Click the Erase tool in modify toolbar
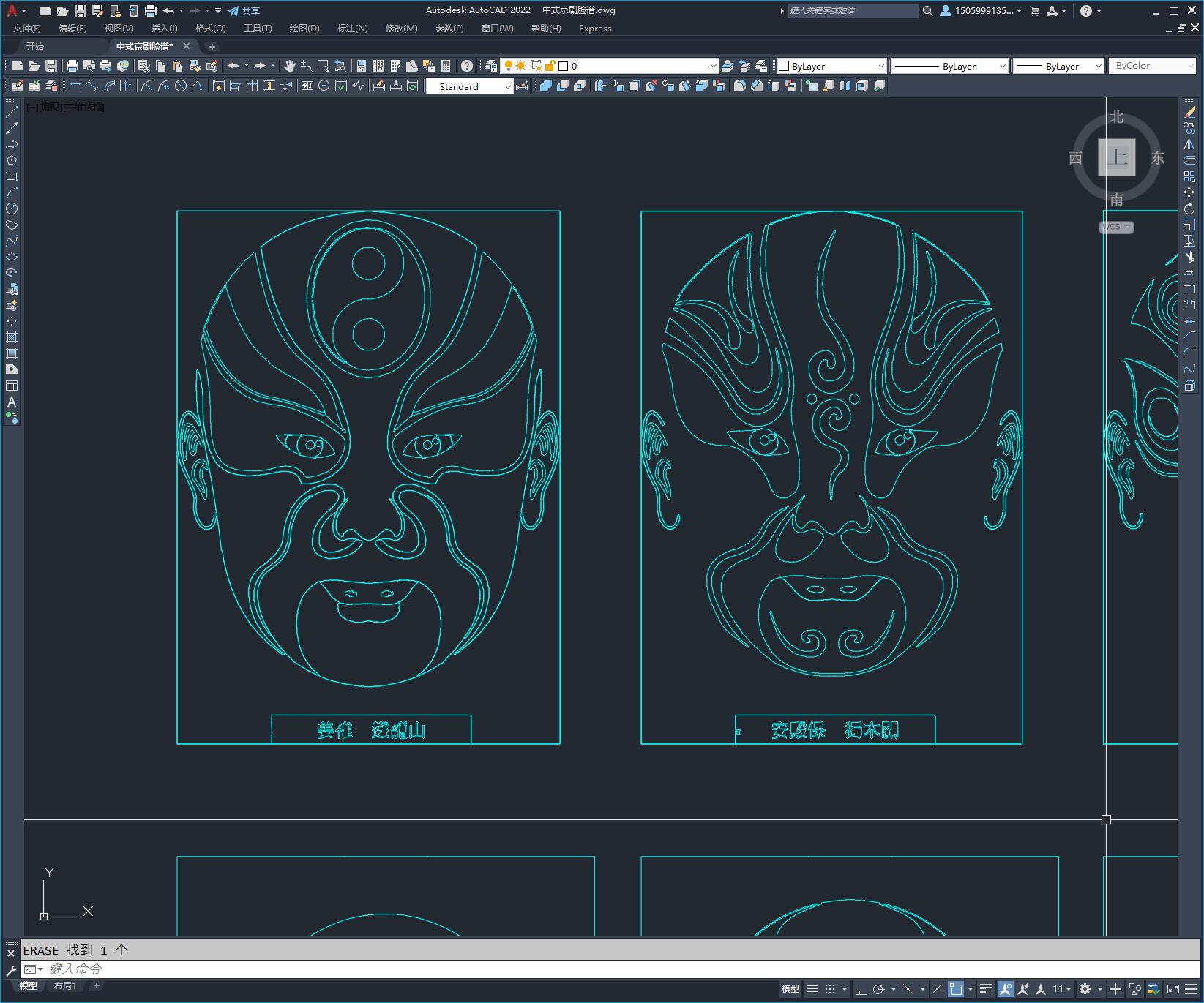This screenshot has width=1204, height=1003. click(1189, 112)
